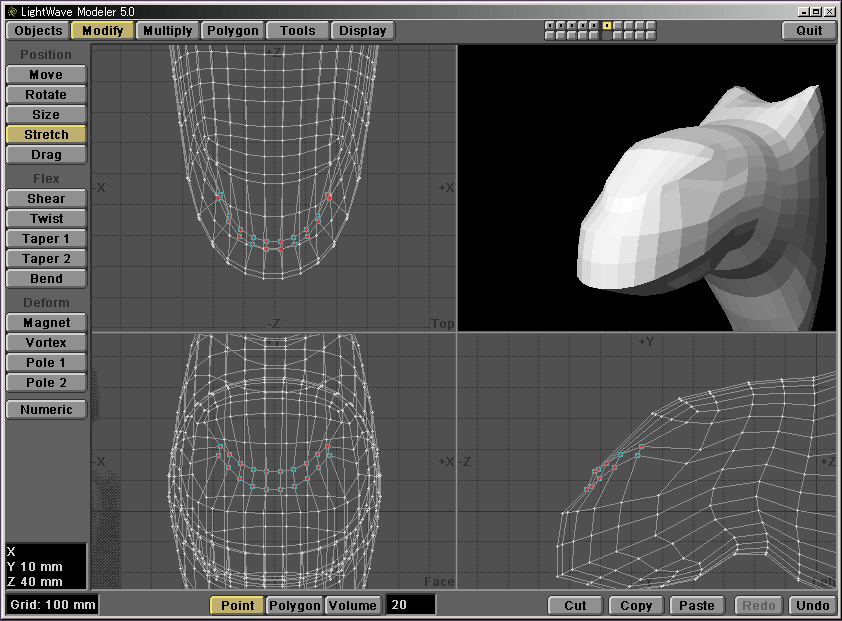The width and height of the screenshot is (842, 621).
Task: Pick the Bend tool
Action: 46,279
